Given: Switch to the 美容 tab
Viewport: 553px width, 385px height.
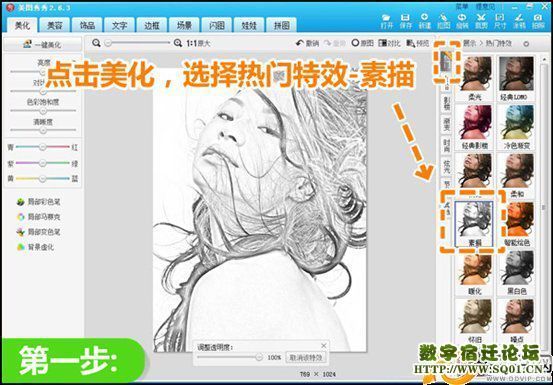Looking at the screenshot, I should 55,25.
